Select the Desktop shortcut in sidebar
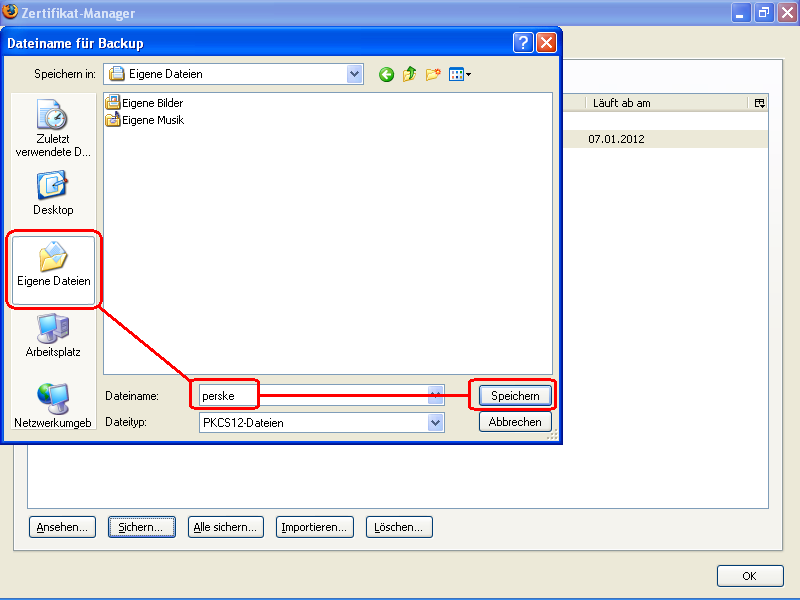Screen dimensions: 800x600 point(52,192)
